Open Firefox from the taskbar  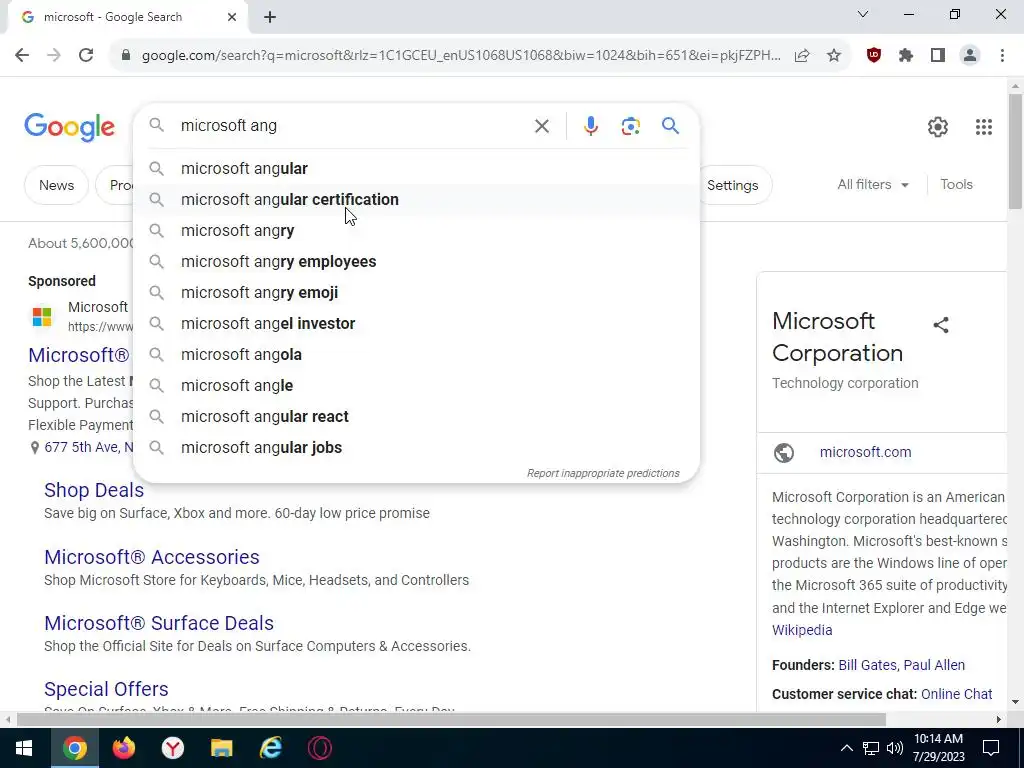point(123,748)
